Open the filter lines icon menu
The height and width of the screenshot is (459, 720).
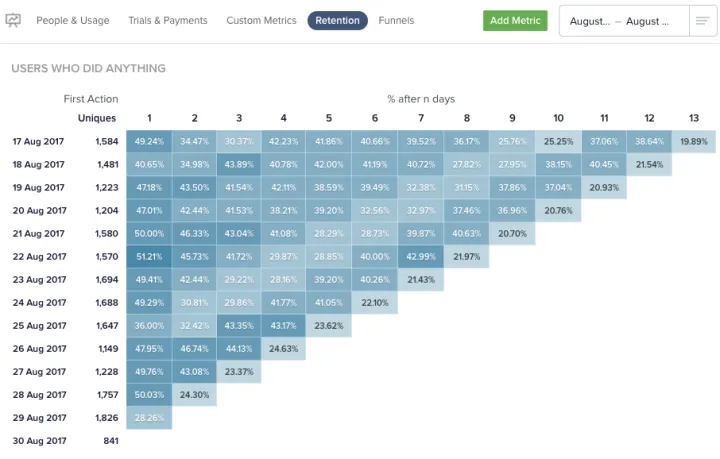coord(701,21)
